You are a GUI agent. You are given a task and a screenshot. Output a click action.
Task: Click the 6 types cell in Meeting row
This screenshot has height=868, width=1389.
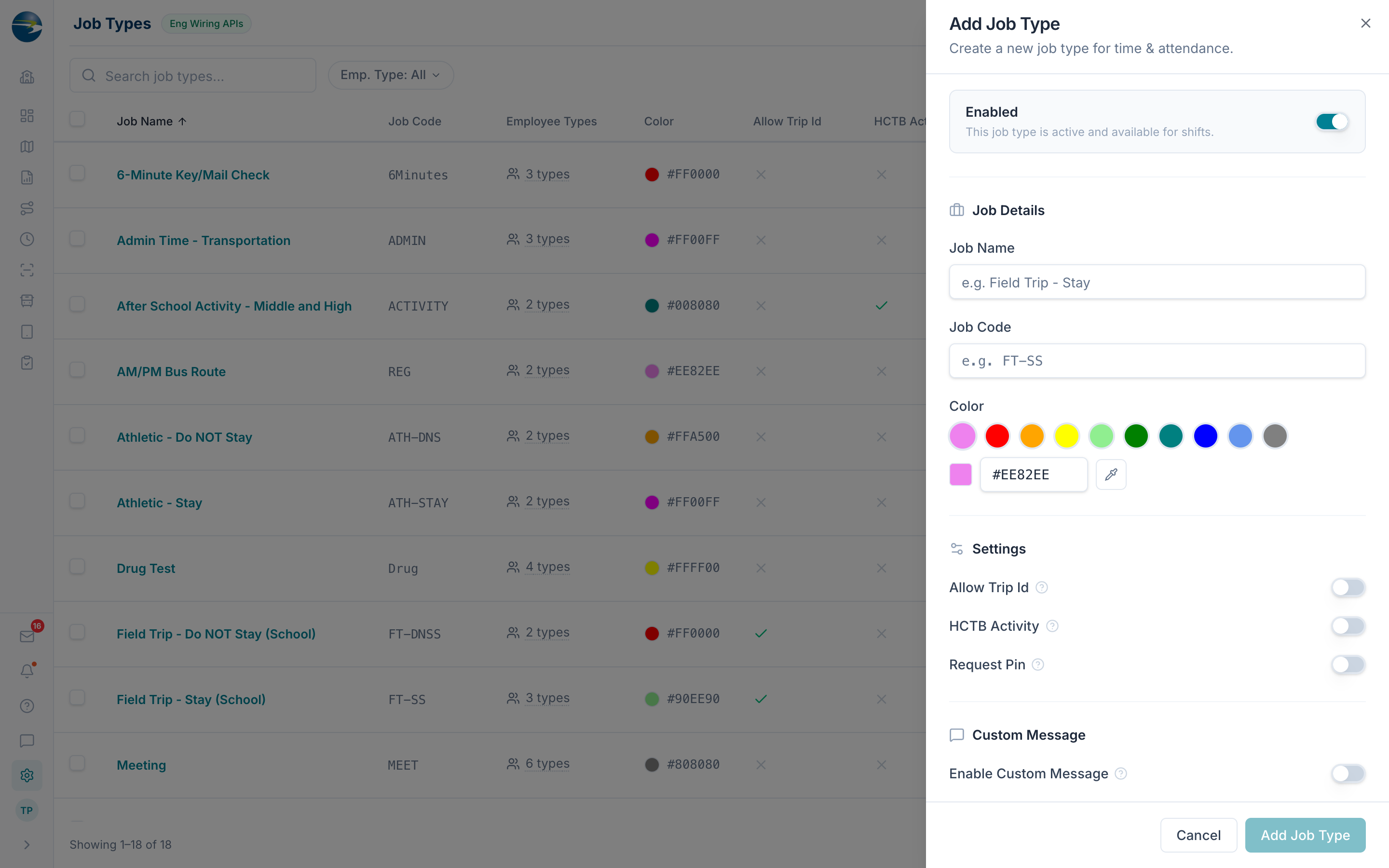click(x=538, y=763)
